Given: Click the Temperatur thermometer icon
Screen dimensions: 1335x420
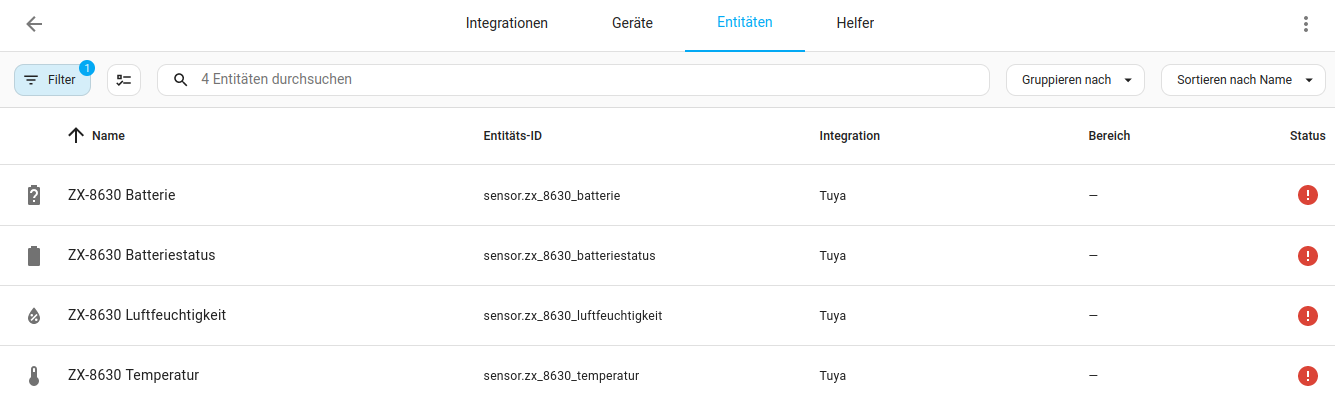Looking at the screenshot, I should [34, 376].
